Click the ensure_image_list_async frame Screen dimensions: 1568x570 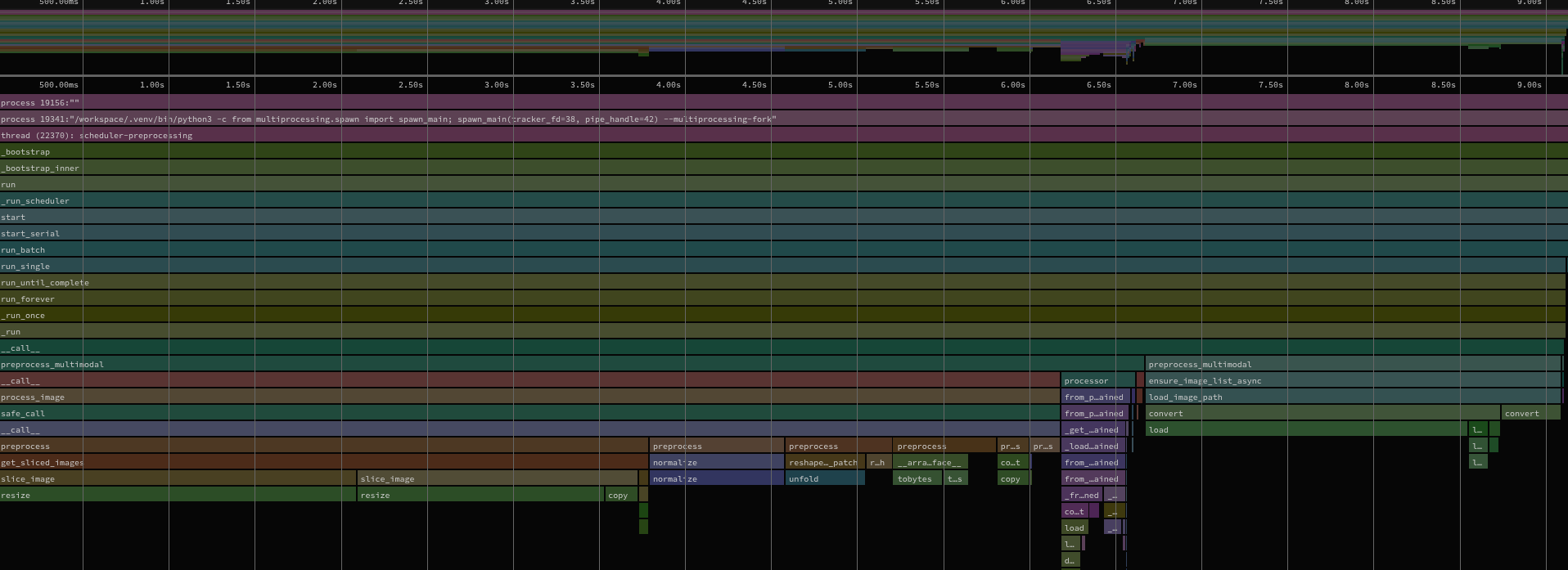pos(1353,380)
